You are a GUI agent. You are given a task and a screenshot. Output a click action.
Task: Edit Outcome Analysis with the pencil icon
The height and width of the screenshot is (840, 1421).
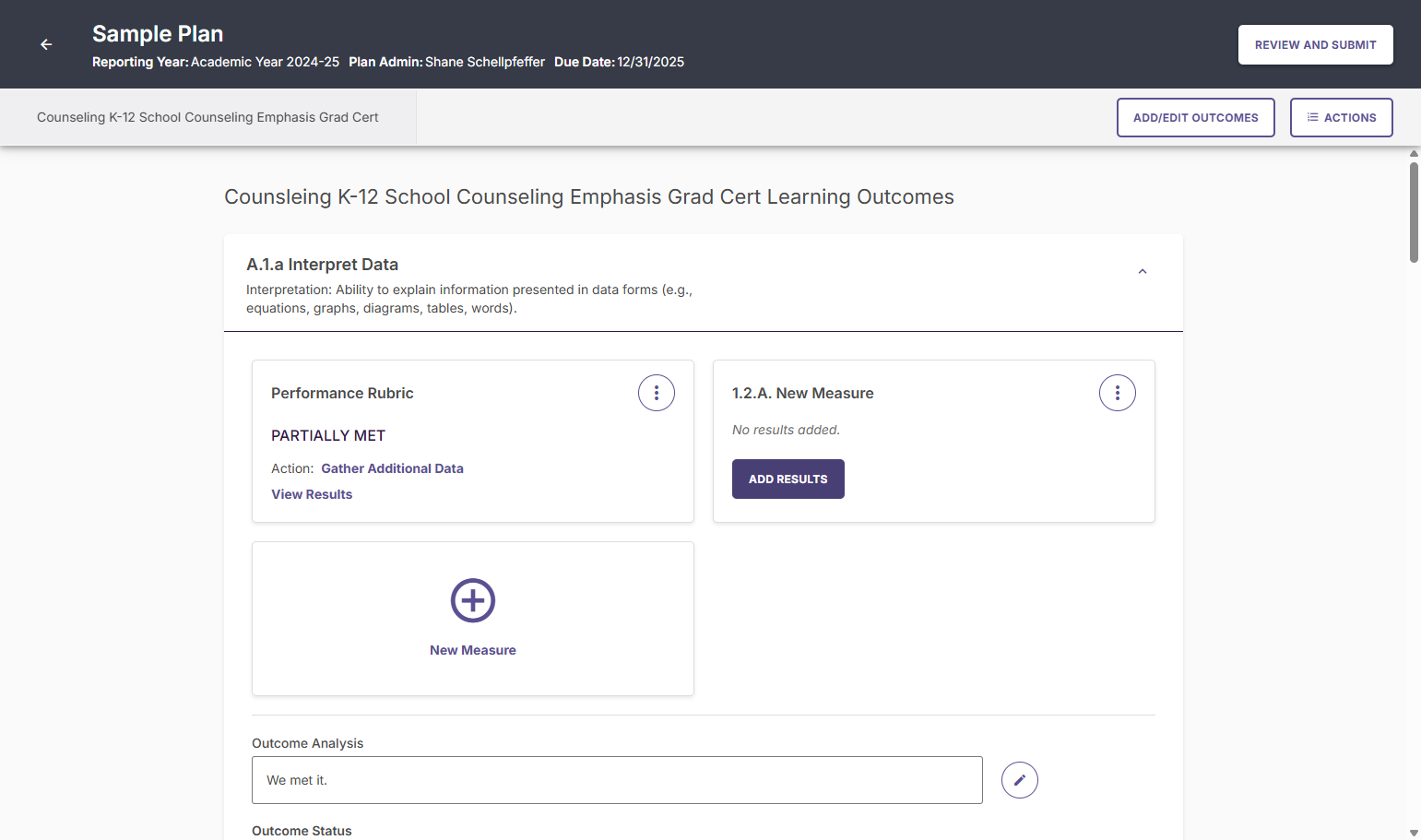(1020, 780)
